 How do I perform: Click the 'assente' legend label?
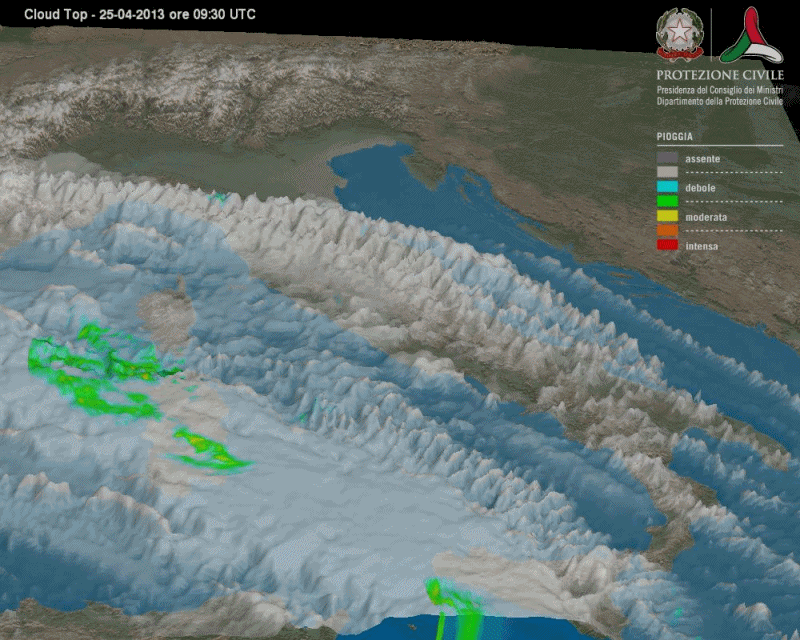(703, 159)
